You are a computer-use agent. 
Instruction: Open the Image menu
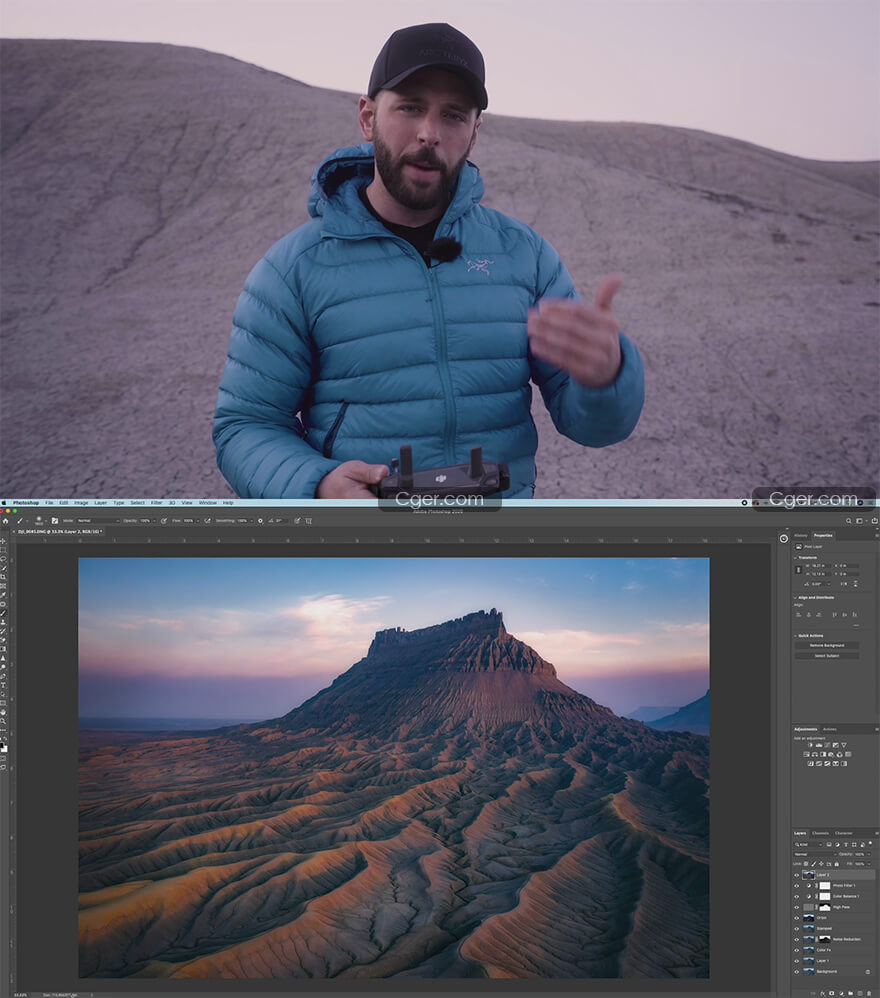81,503
